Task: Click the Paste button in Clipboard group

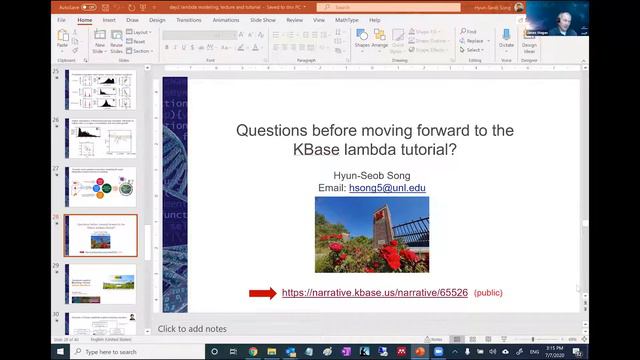Action: tap(62, 39)
